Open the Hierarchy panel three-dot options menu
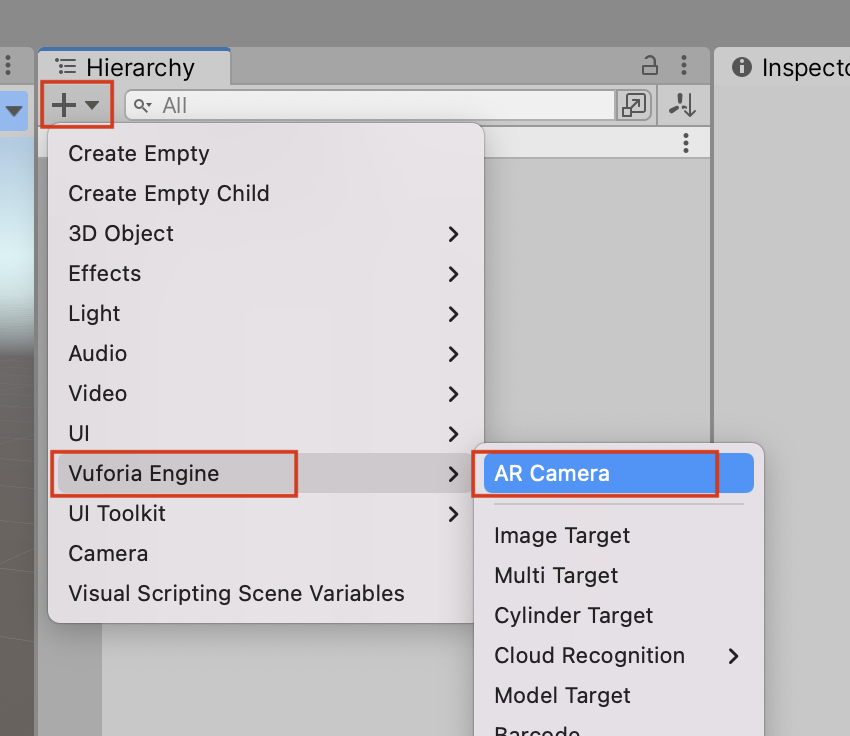Screen dimensions: 850x736 [x=686, y=67]
